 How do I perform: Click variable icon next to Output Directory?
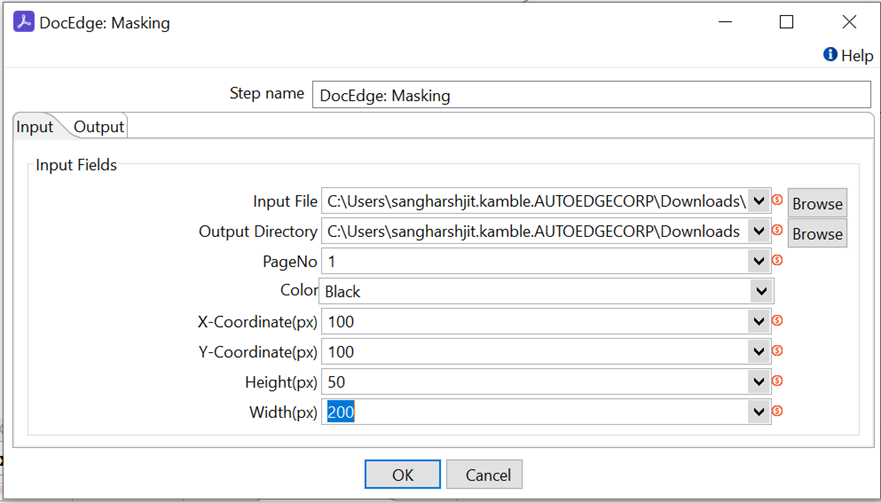pyautogui.click(x=777, y=230)
